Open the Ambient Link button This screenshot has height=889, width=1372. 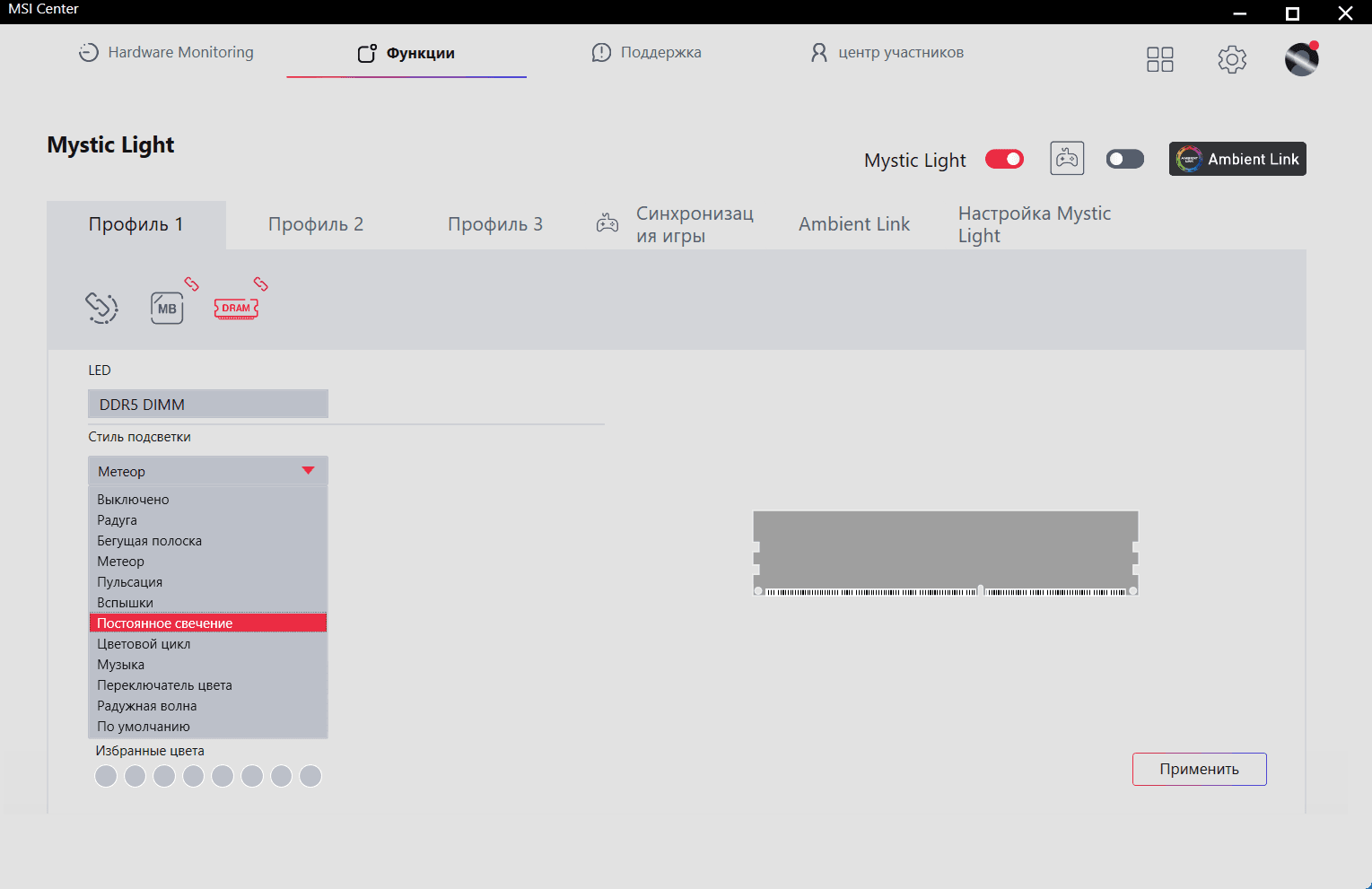(1237, 159)
